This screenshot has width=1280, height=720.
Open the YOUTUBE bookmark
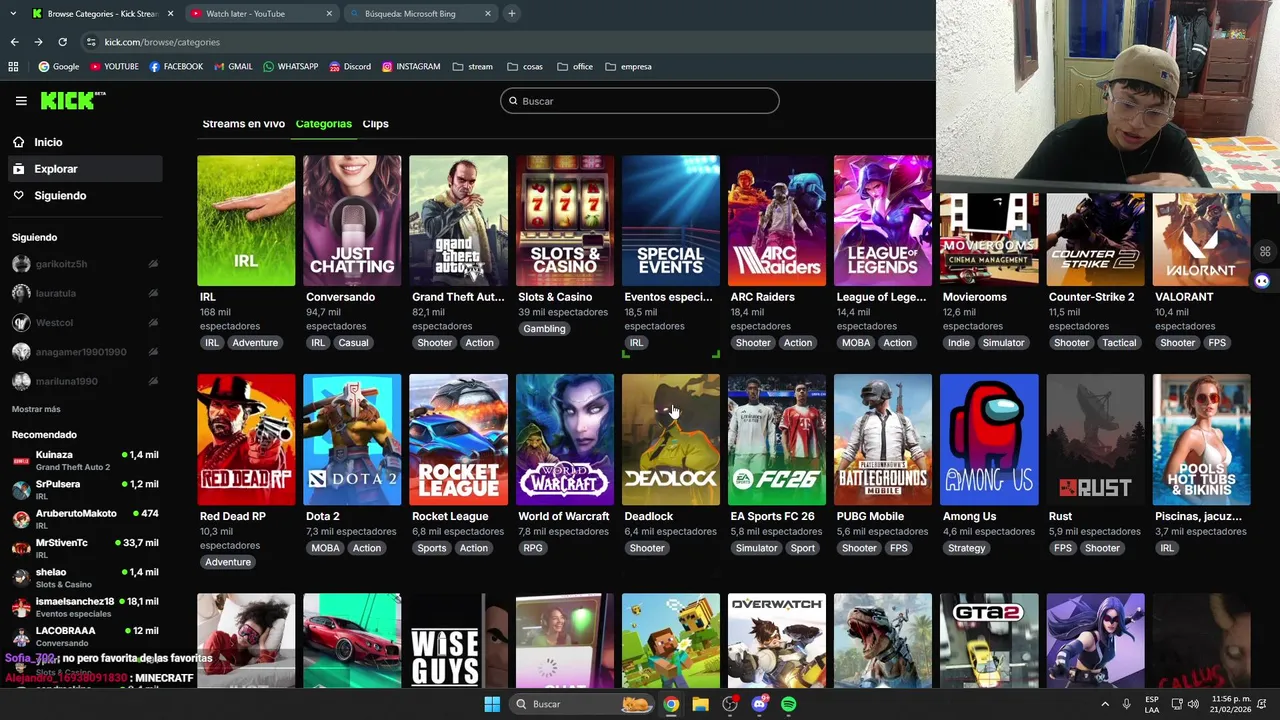click(114, 67)
